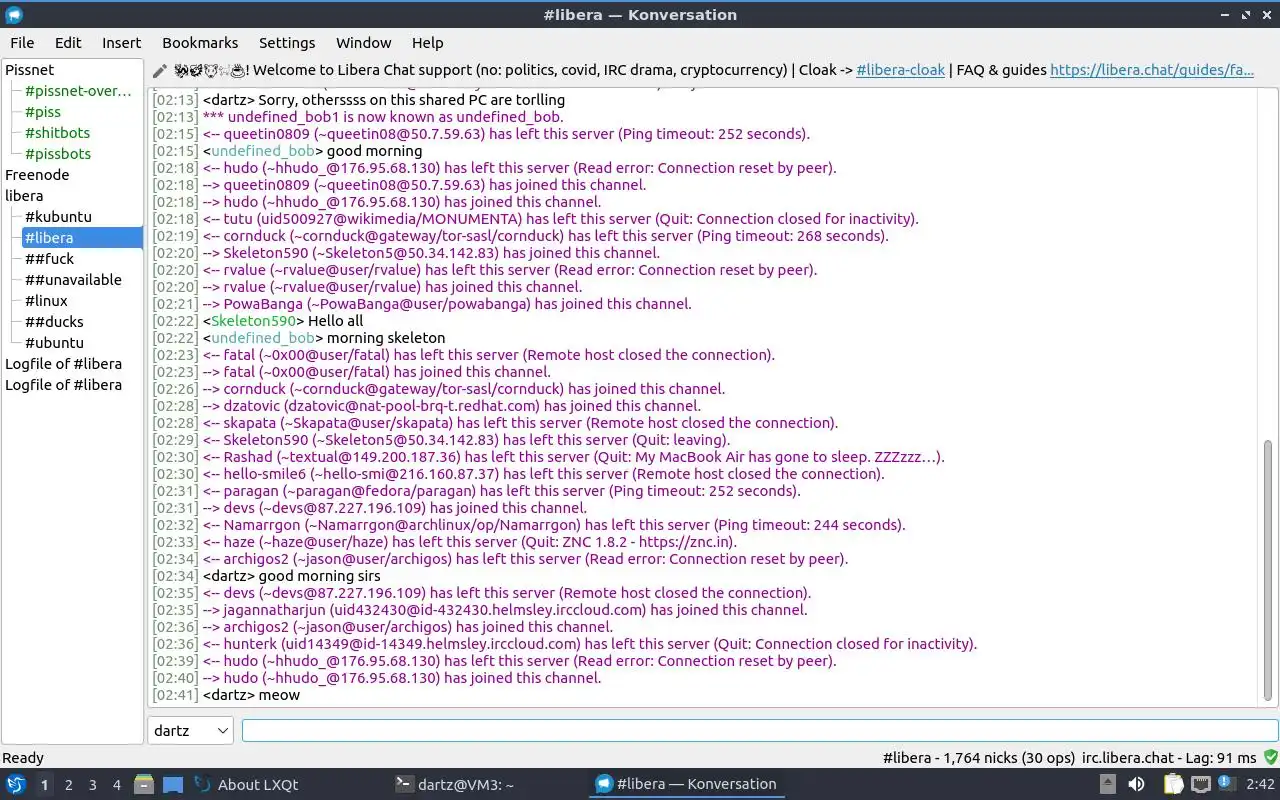The image size is (1280, 800).
Task: Open the Window menu
Action: [x=363, y=43]
